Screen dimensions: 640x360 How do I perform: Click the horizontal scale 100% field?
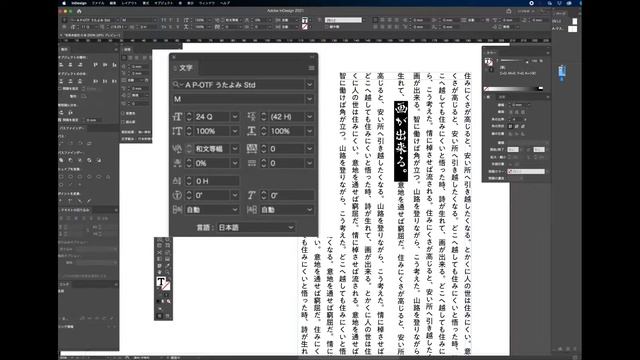pos(287,131)
